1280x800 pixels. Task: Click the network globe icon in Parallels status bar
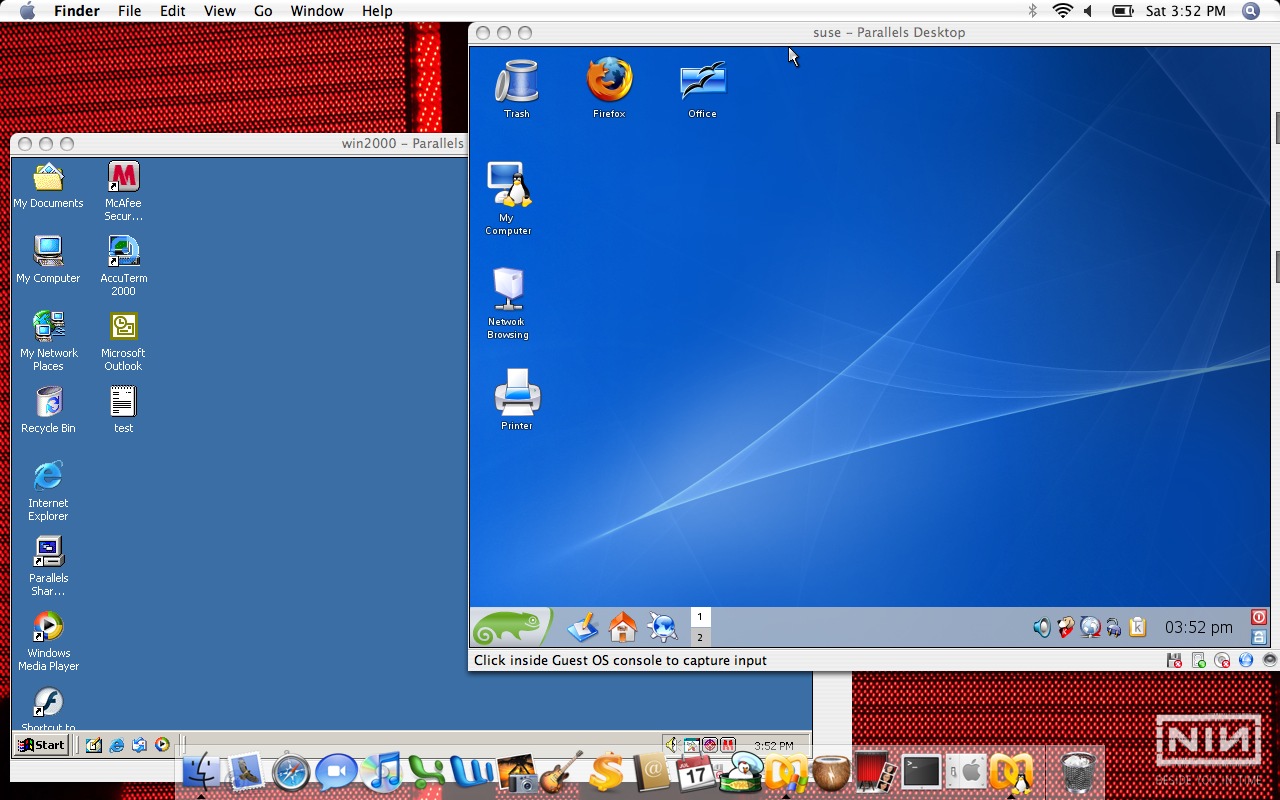pyautogui.click(x=1246, y=660)
